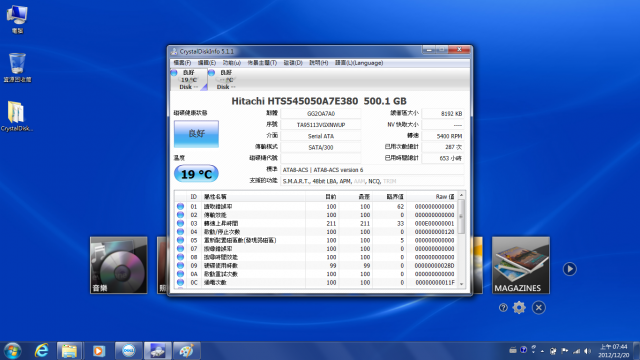This screenshot has height=360, width=640.
Task: Open Paint from the taskbar
Action: click(187, 351)
